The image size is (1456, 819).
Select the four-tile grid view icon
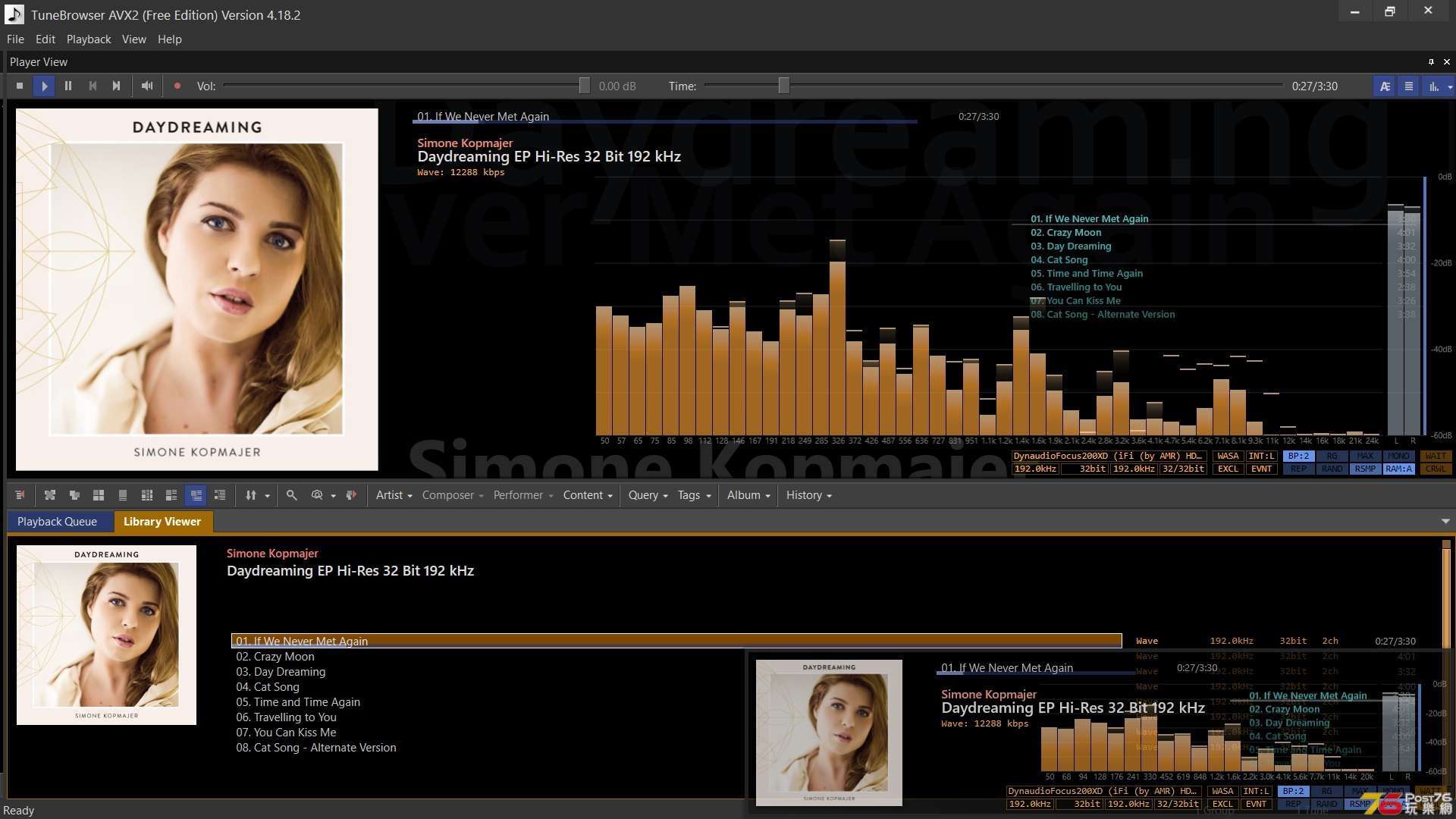(99, 495)
